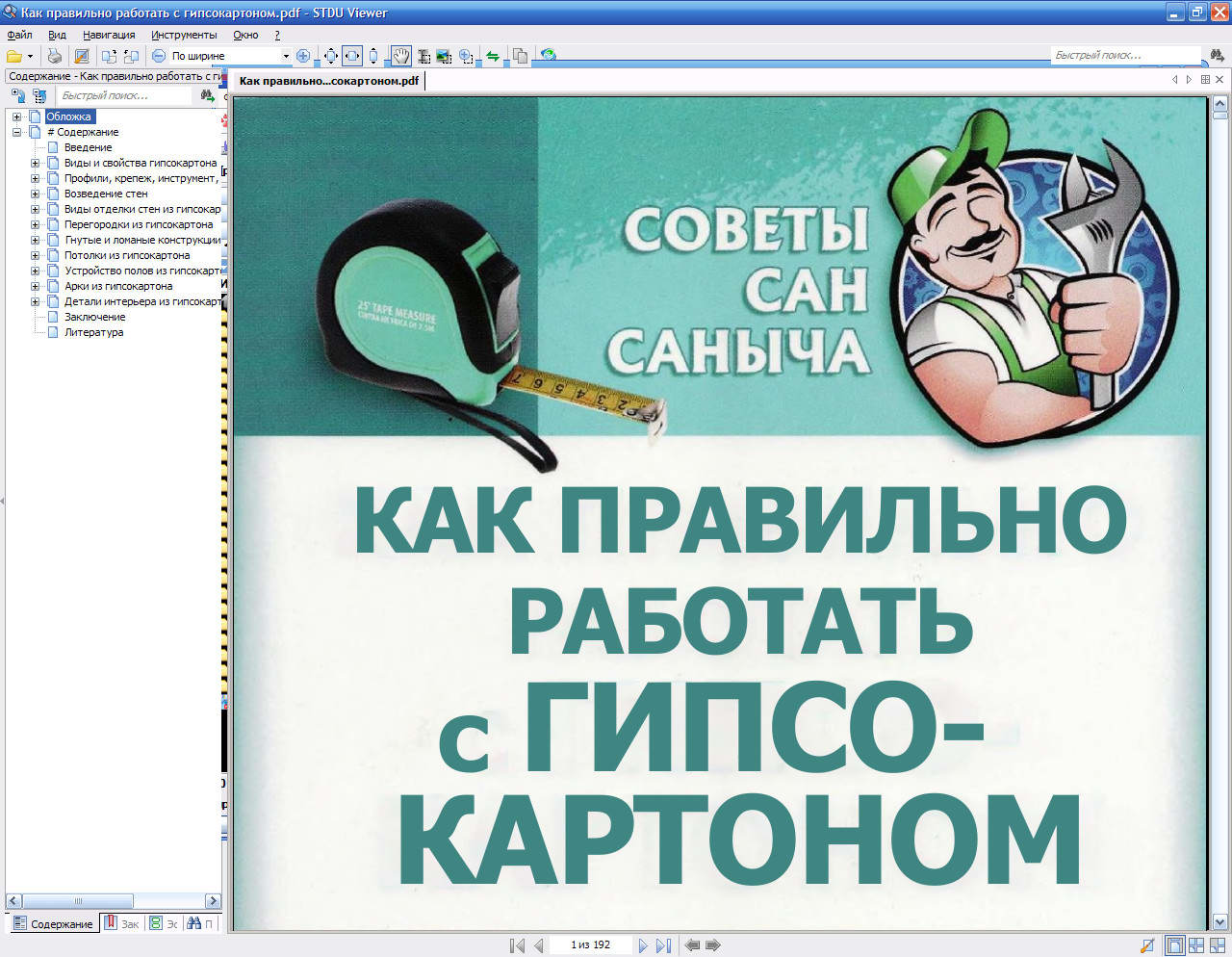Toggle fit page width mode
Screen dimensions: 1232x957
tap(352, 56)
